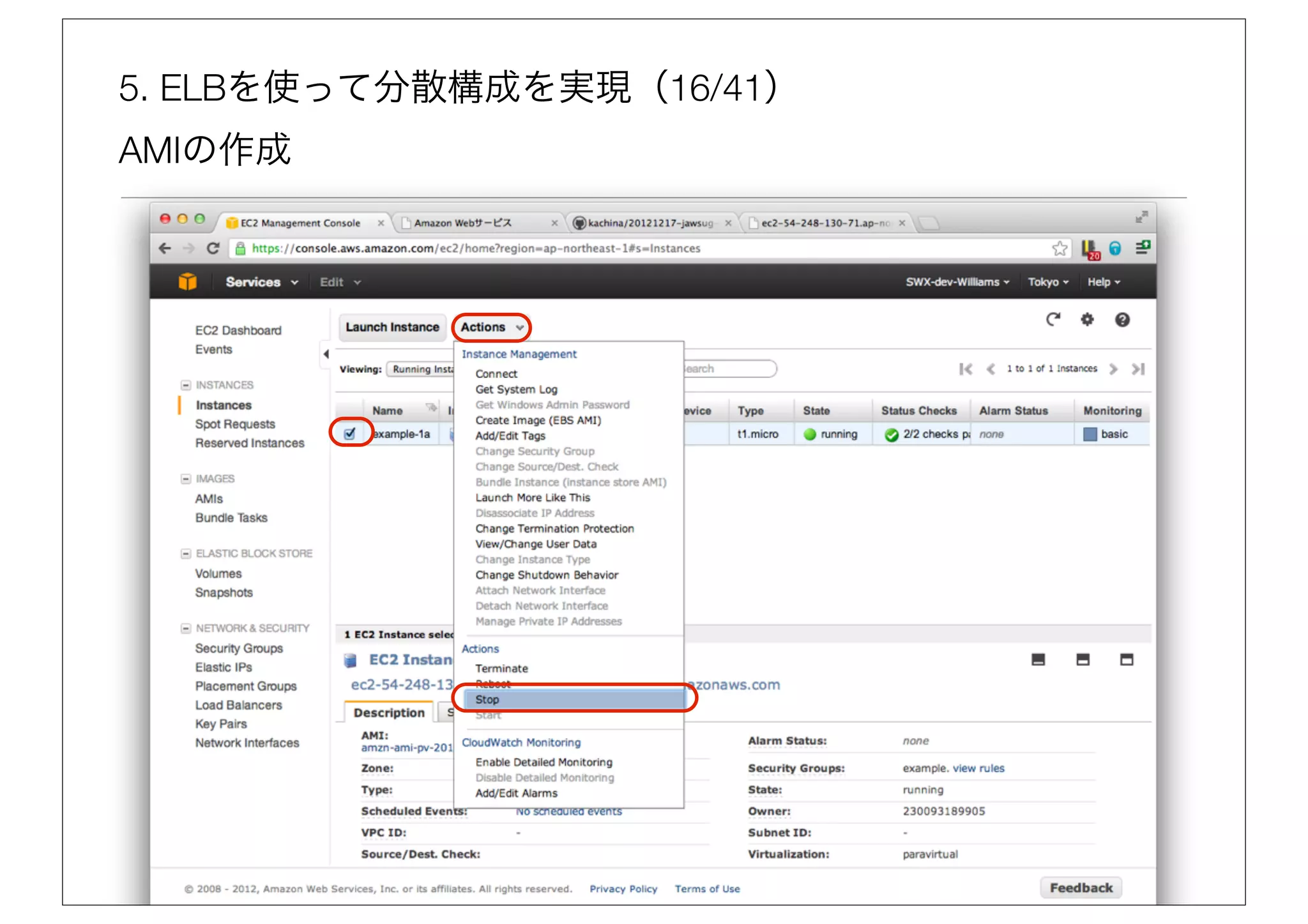The width and height of the screenshot is (1308, 924).
Task: Collapse the NETWORK & SECURITY section
Action: (186, 628)
